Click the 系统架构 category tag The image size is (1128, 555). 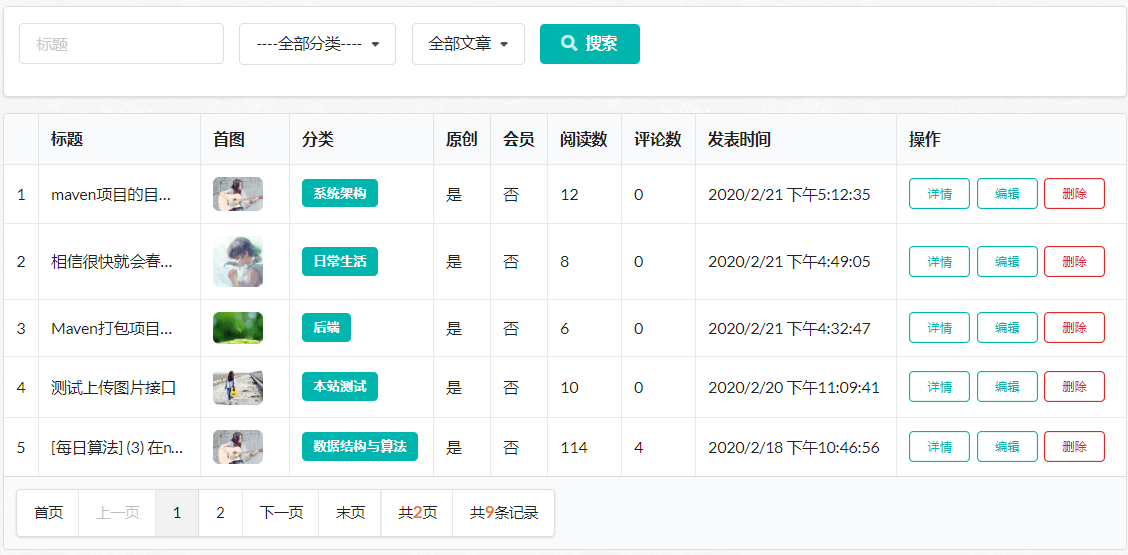[x=340, y=193]
